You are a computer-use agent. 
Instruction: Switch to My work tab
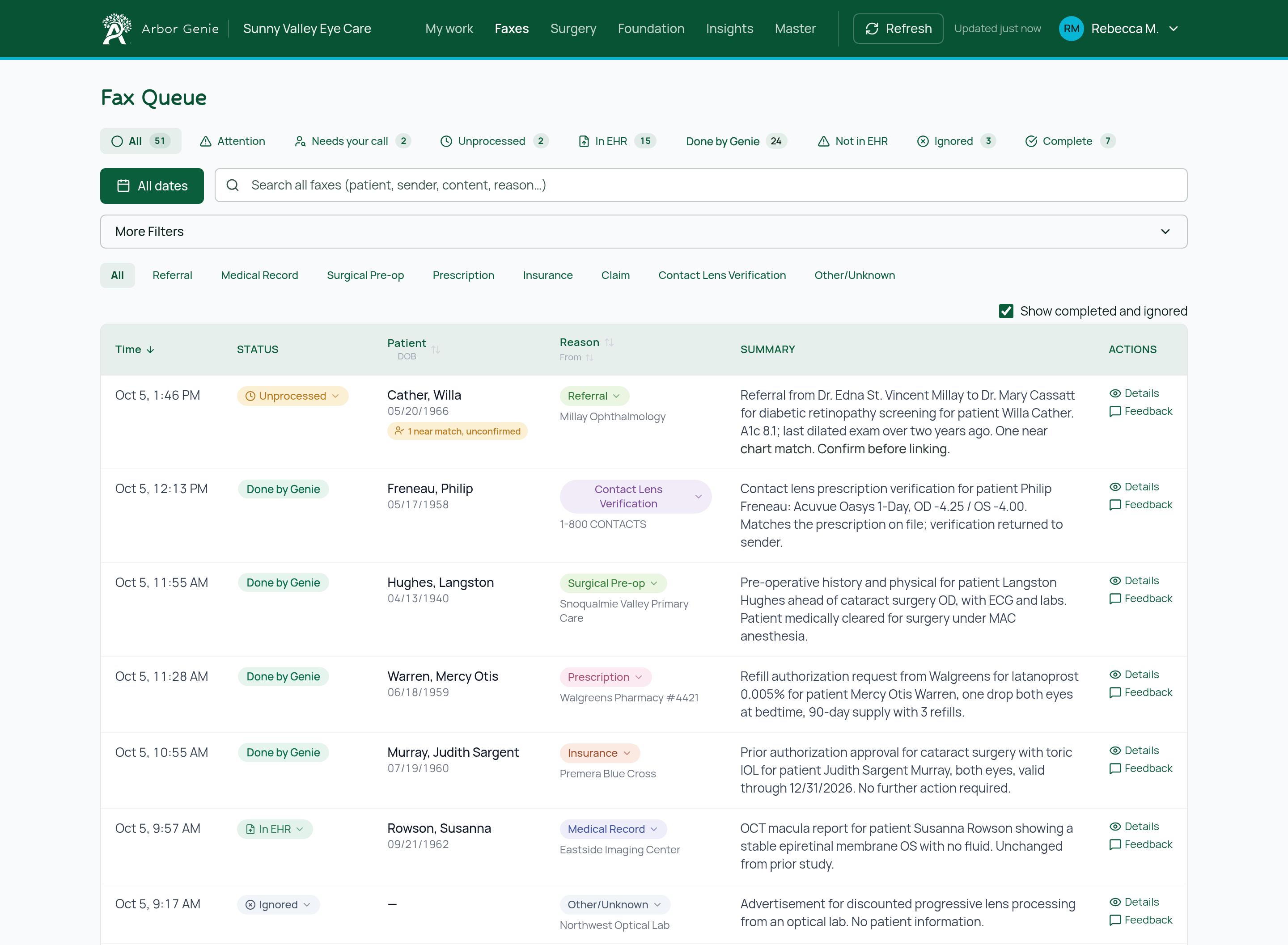[x=449, y=29]
